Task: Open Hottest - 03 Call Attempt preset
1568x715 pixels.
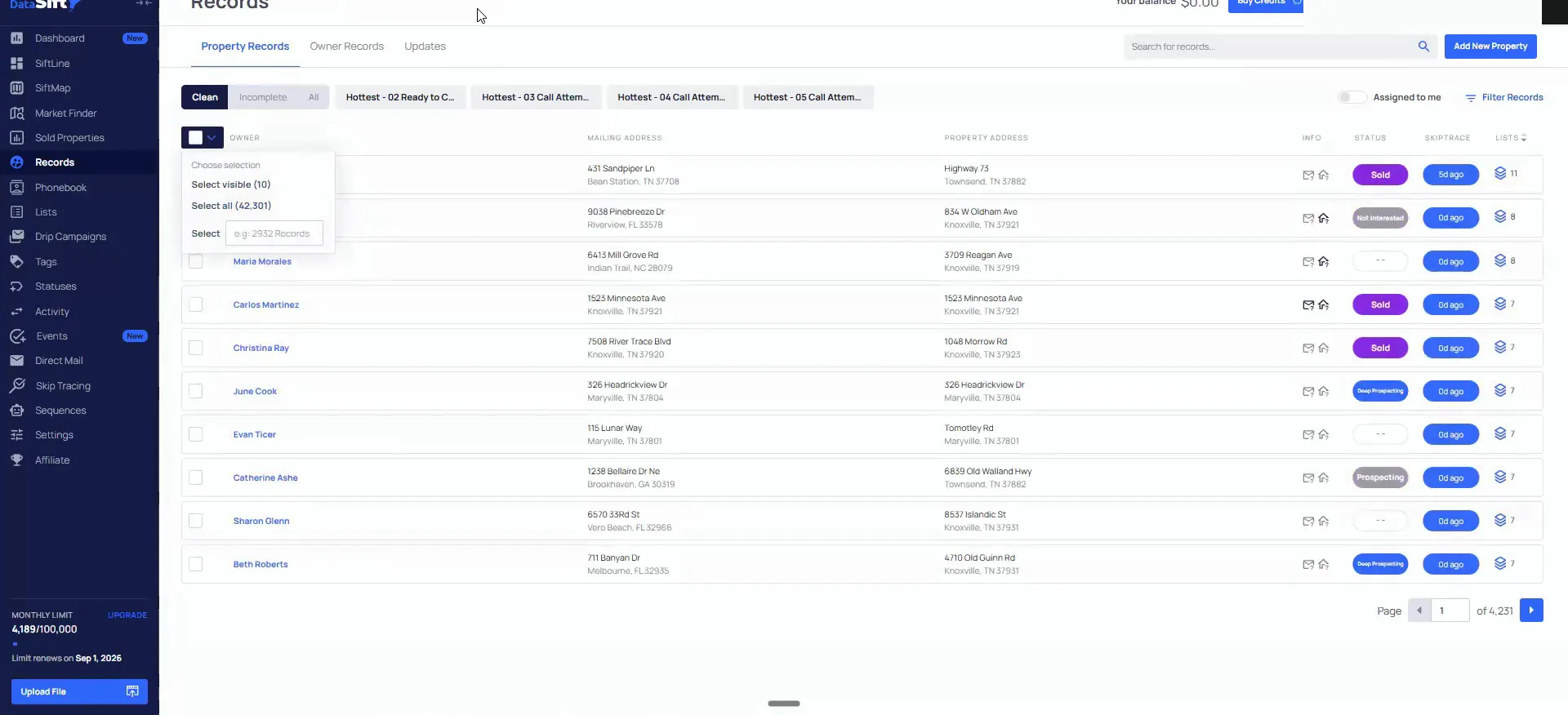Action: 536,97
